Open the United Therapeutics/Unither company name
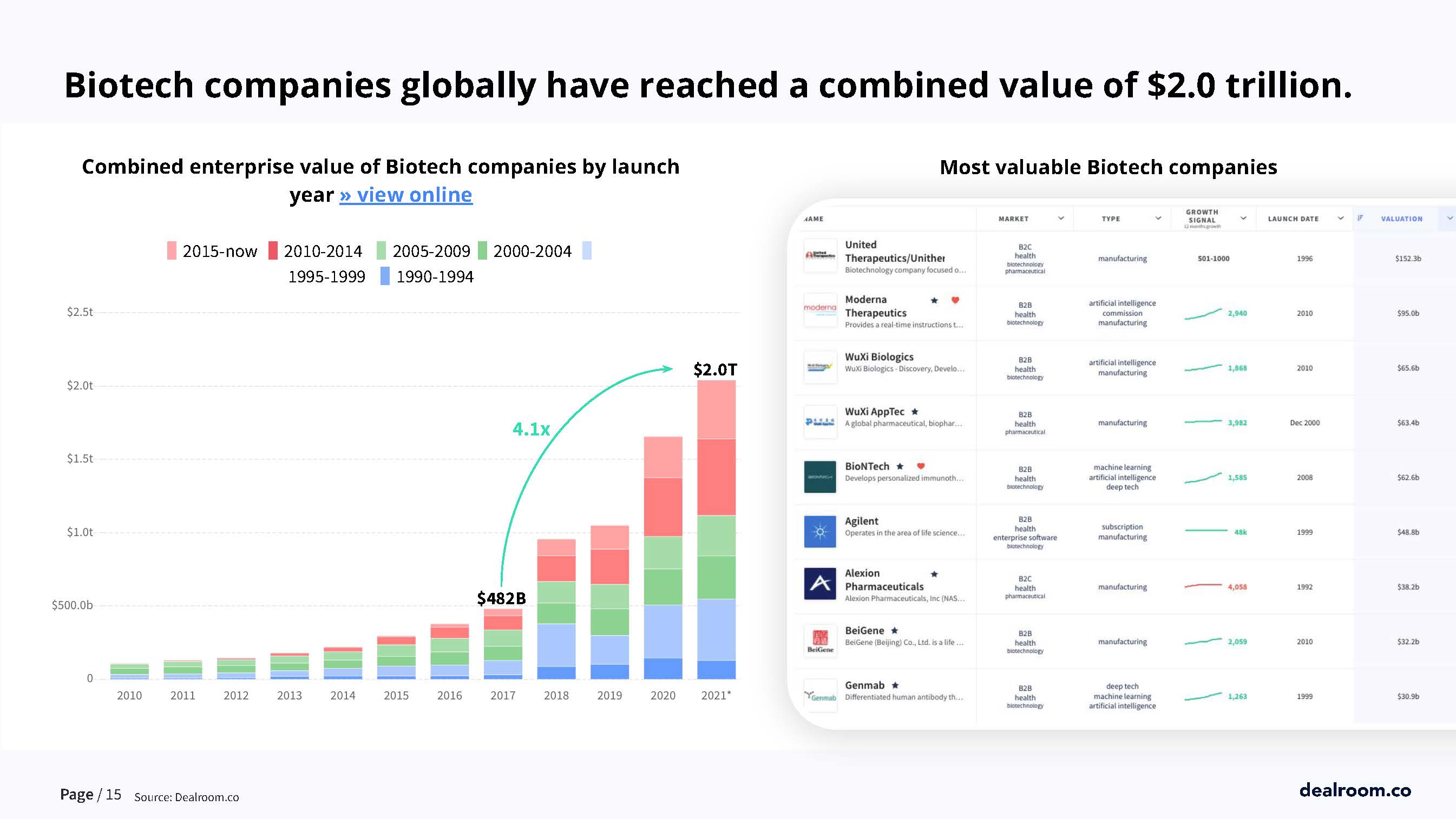The height and width of the screenshot is (819, 1456). click(895, 252)
